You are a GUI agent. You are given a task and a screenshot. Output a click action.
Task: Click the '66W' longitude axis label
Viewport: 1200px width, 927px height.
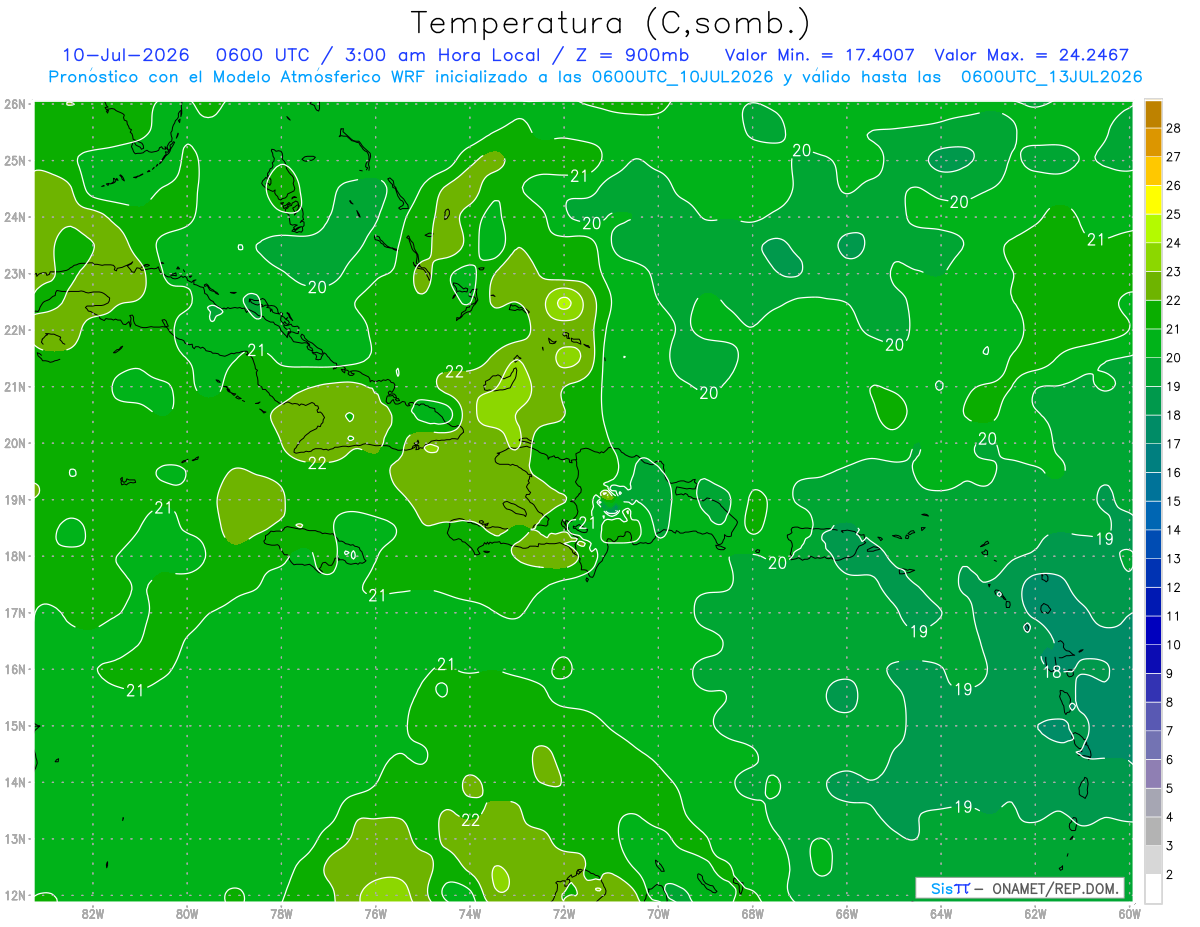coord(847,912)
